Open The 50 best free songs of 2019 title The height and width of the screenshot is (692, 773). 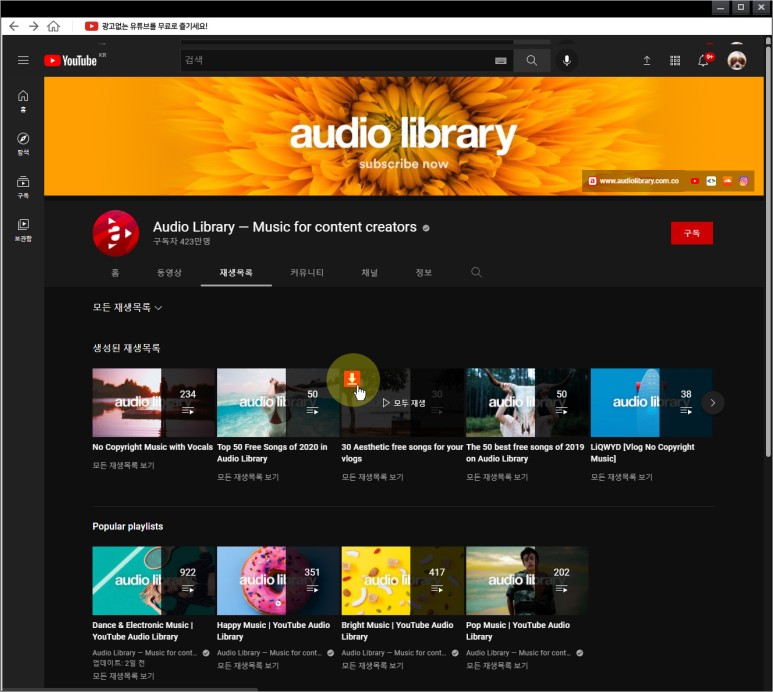[x=525, y=452]
